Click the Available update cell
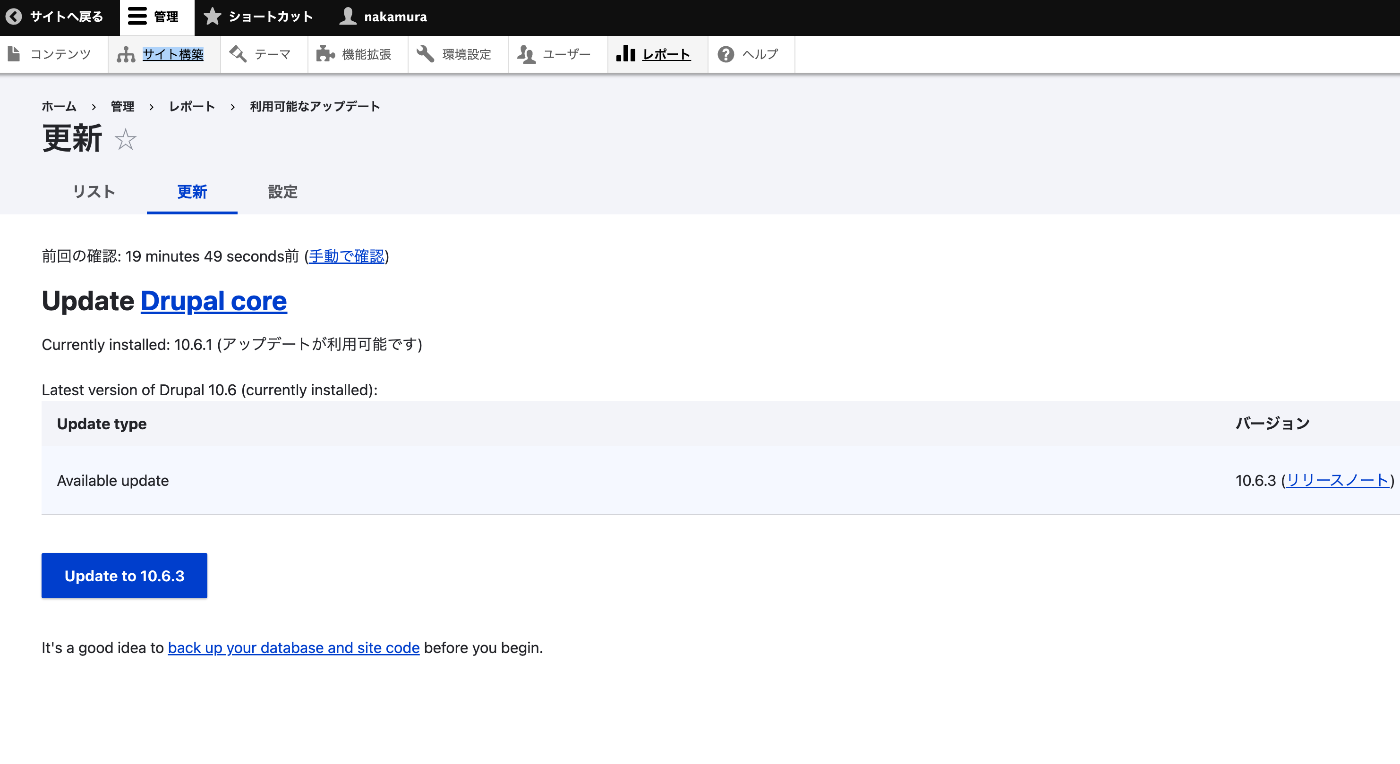 [x=113, y=481]
